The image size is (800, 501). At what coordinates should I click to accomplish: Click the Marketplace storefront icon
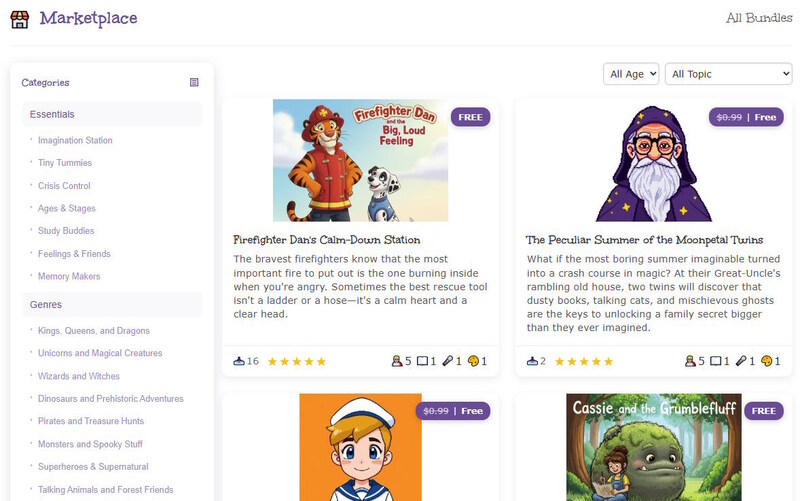[x=21, y=18]
